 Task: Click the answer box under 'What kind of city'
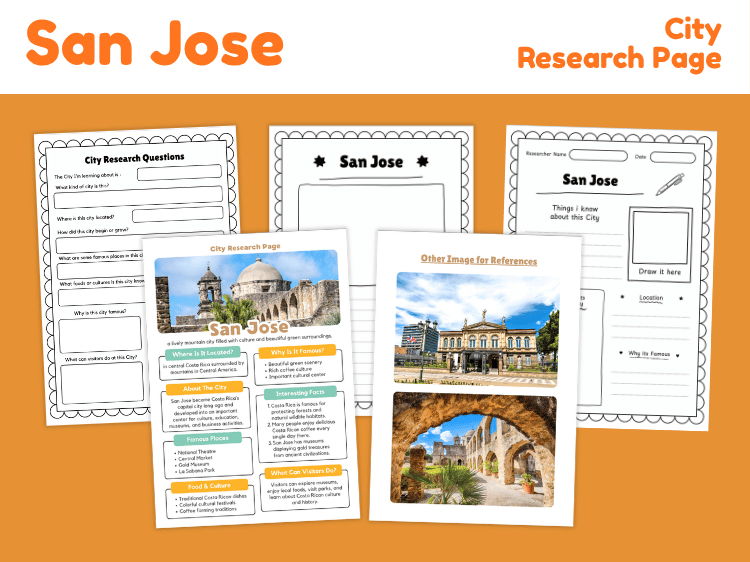tap(138, 197)
